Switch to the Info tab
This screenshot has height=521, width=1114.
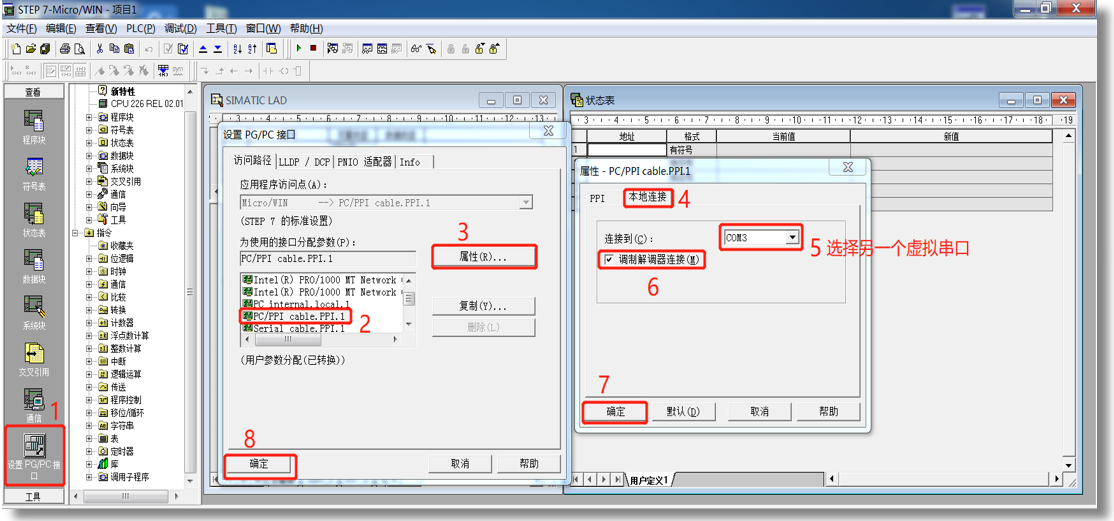click(413, 162)
